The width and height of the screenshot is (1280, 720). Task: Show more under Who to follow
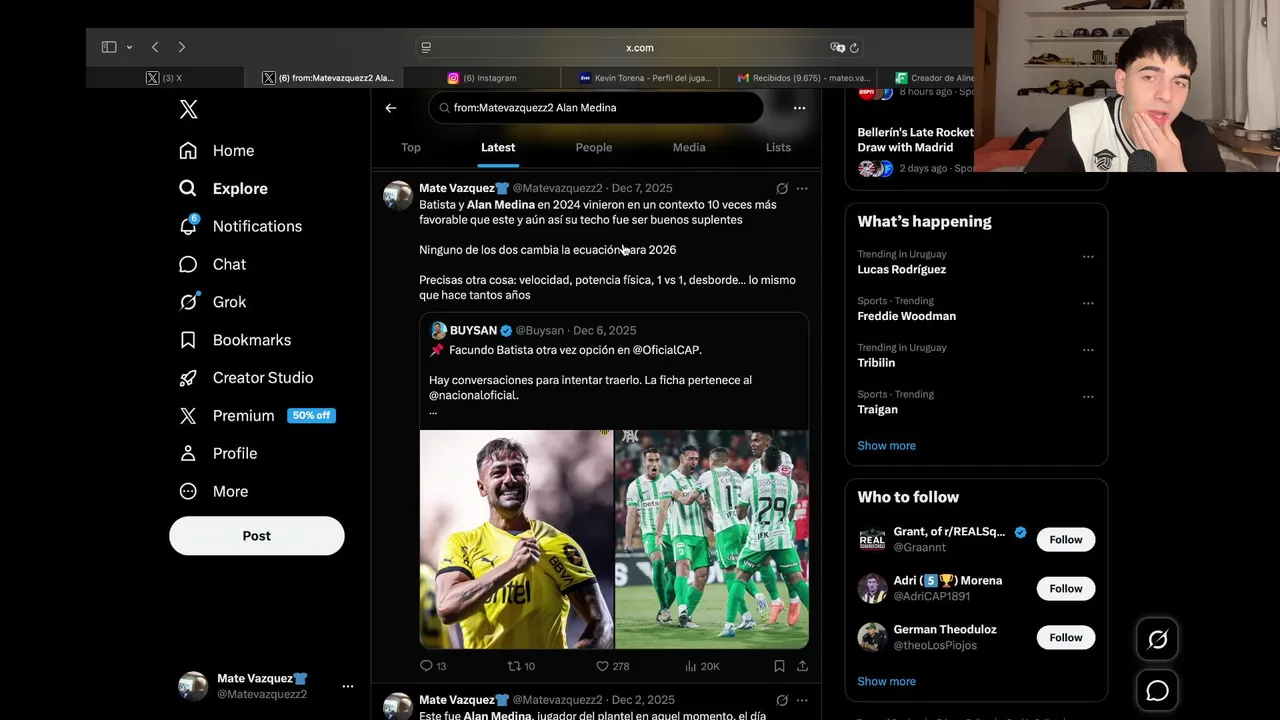click(886, 682)
